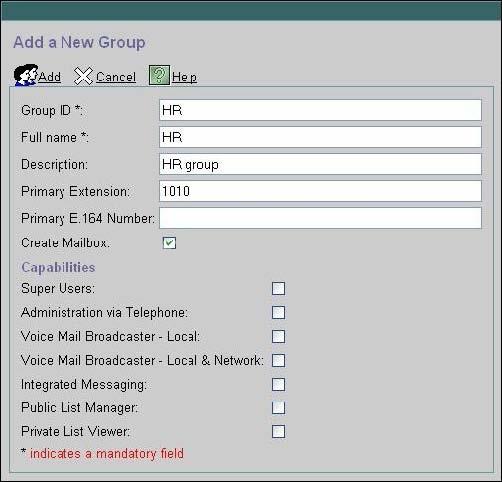This screenshot has height=482, width=502.
Task: Toggle the Integrated Messaging checkbox
Action: coord(278,385)
